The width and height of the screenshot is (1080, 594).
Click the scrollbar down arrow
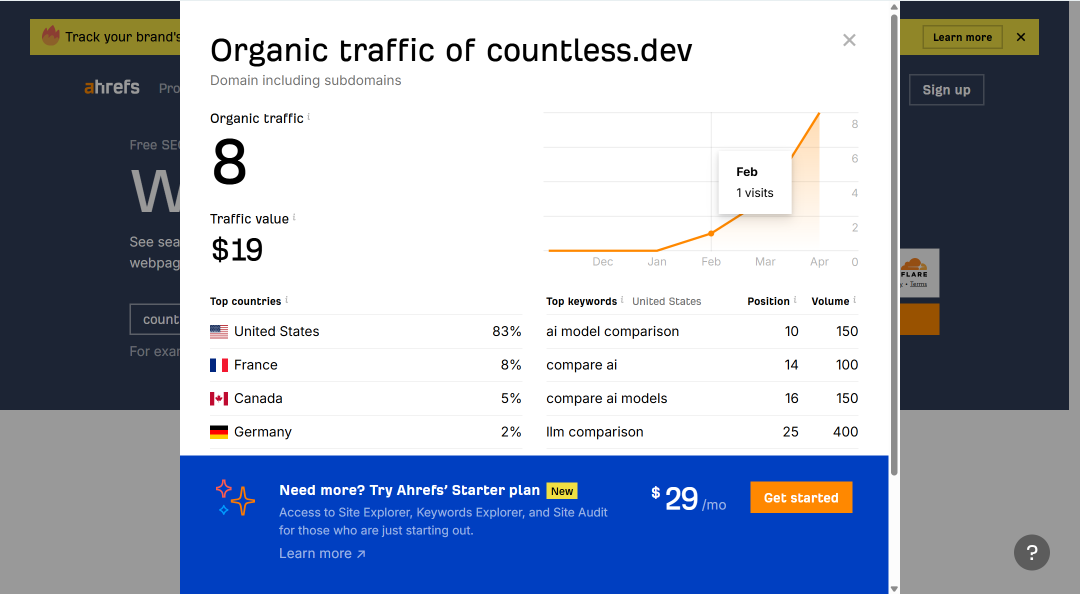pos(894,588)
